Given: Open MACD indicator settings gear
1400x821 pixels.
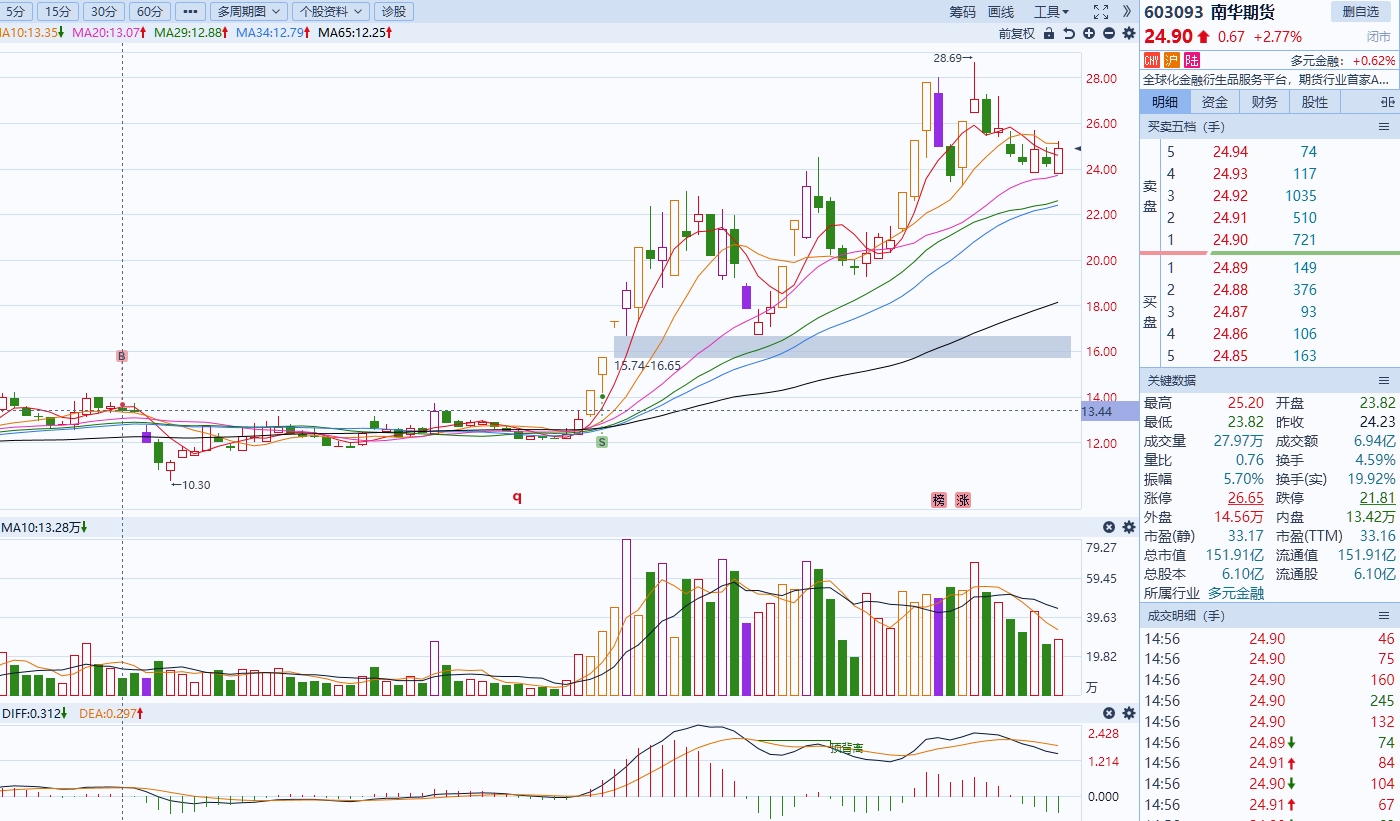Looking at the screenshot, I should pos(1128,713).
